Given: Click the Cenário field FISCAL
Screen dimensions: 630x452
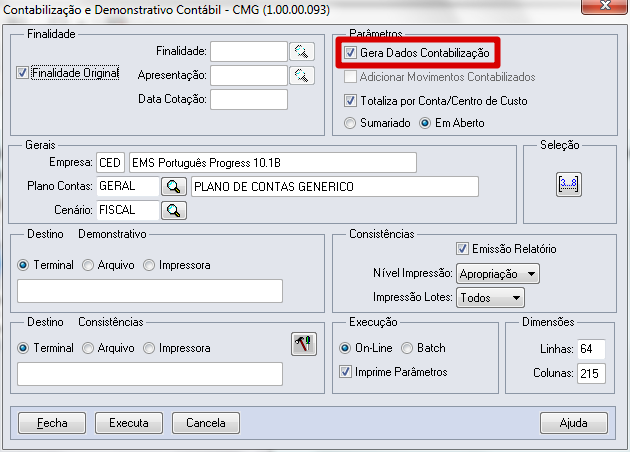Looking at the screenshot, I should pos(128,210).
